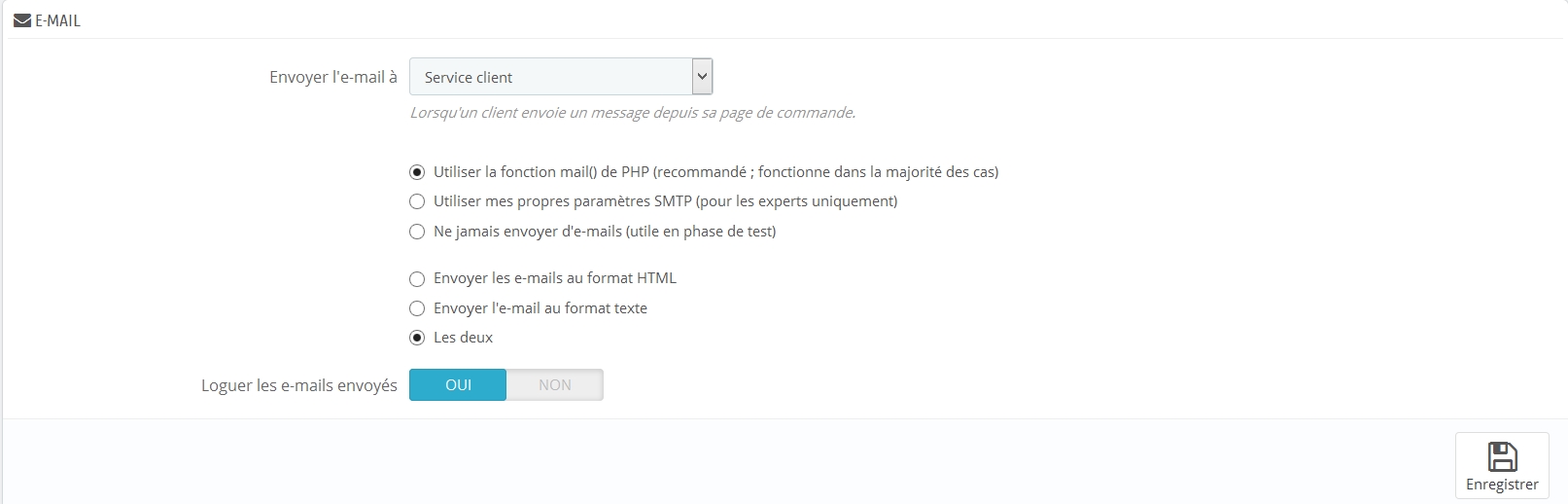The height and width of the screenshot is (504, 1568).
Task: Click the 'Envoyer l'e-mail à' field label
Action: (332, 77)
